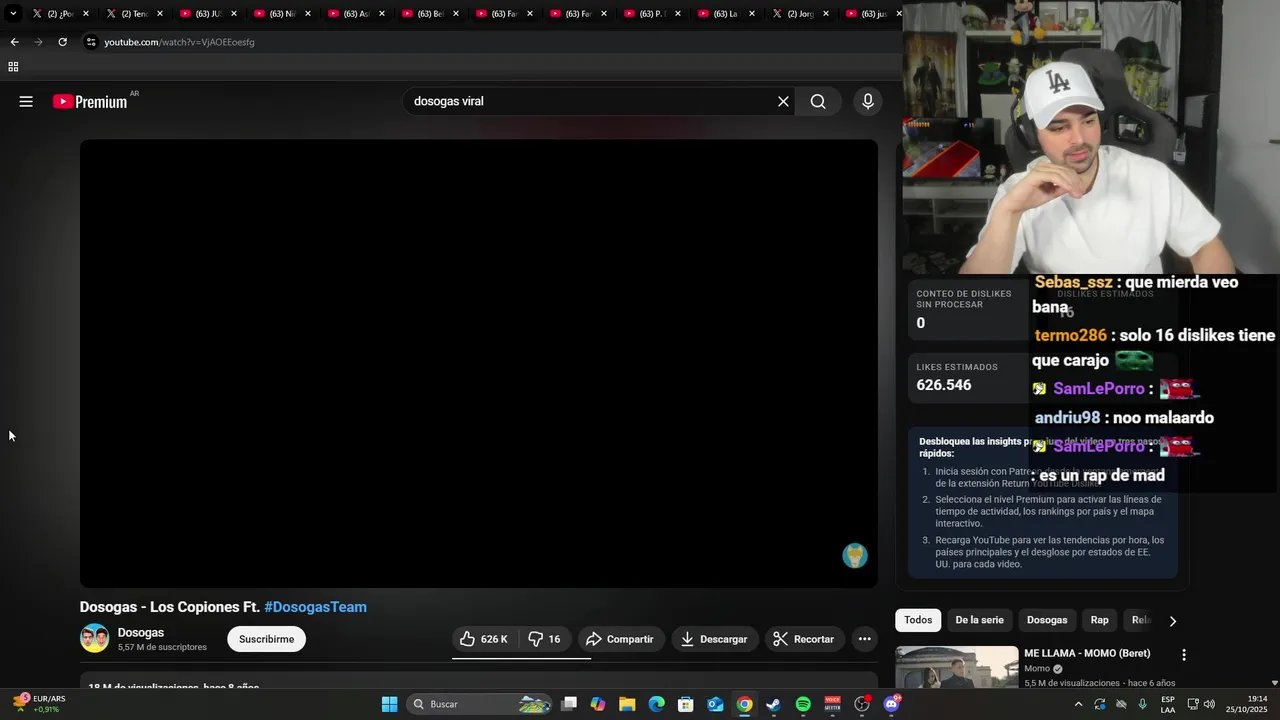Open File Explorer from the taskbar
1280x720 pixels.
[x=627, y=704]
